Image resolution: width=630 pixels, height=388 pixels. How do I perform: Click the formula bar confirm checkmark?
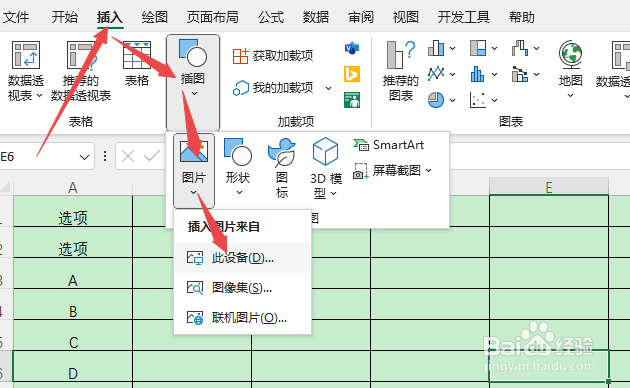[x=152, y=156]
